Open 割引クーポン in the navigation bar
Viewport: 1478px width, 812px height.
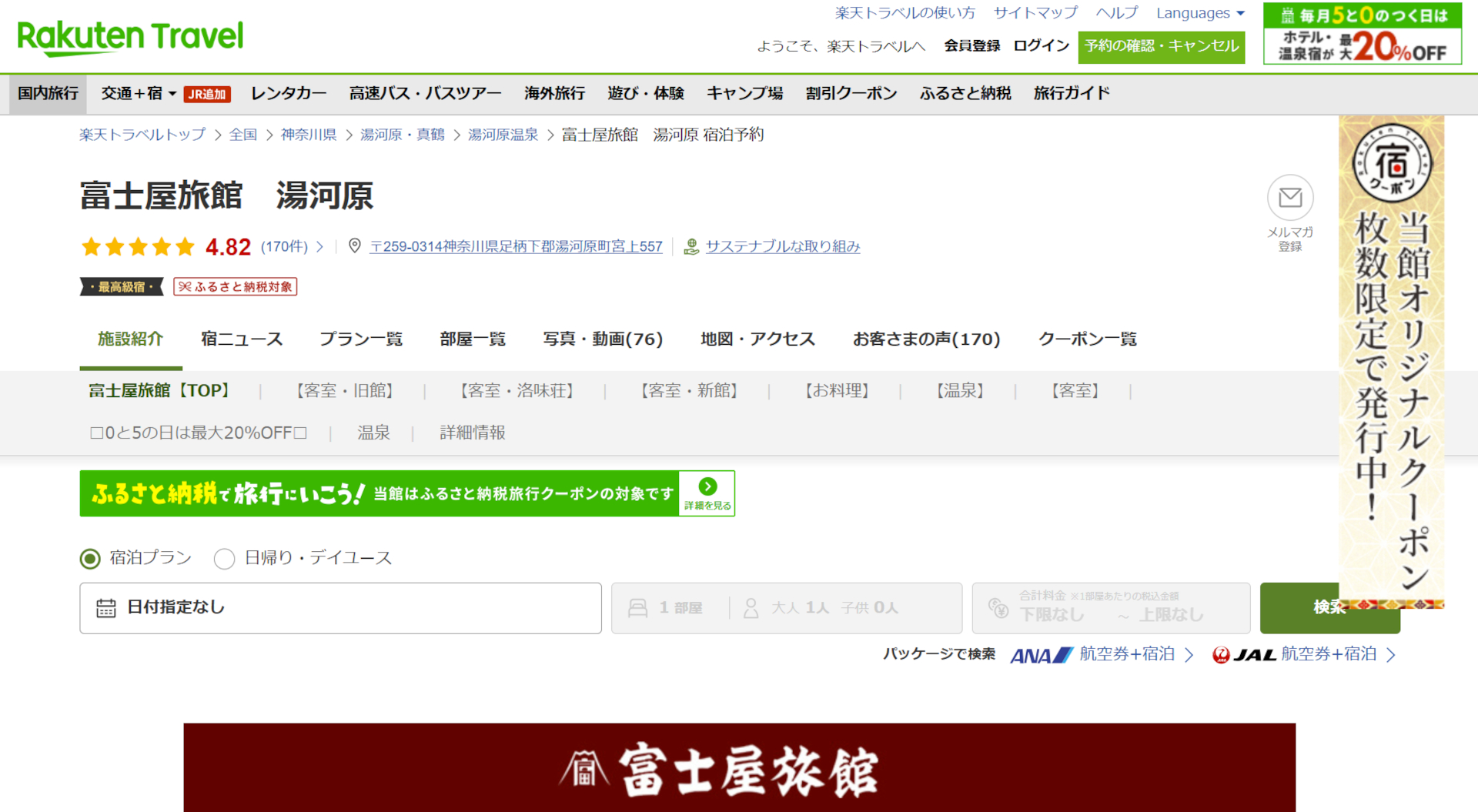[x=851, y=93]
